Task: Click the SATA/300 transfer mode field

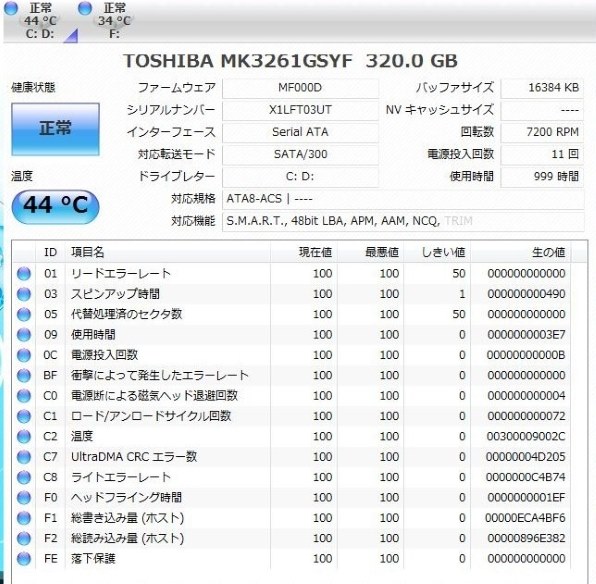Action: (300, 154)
